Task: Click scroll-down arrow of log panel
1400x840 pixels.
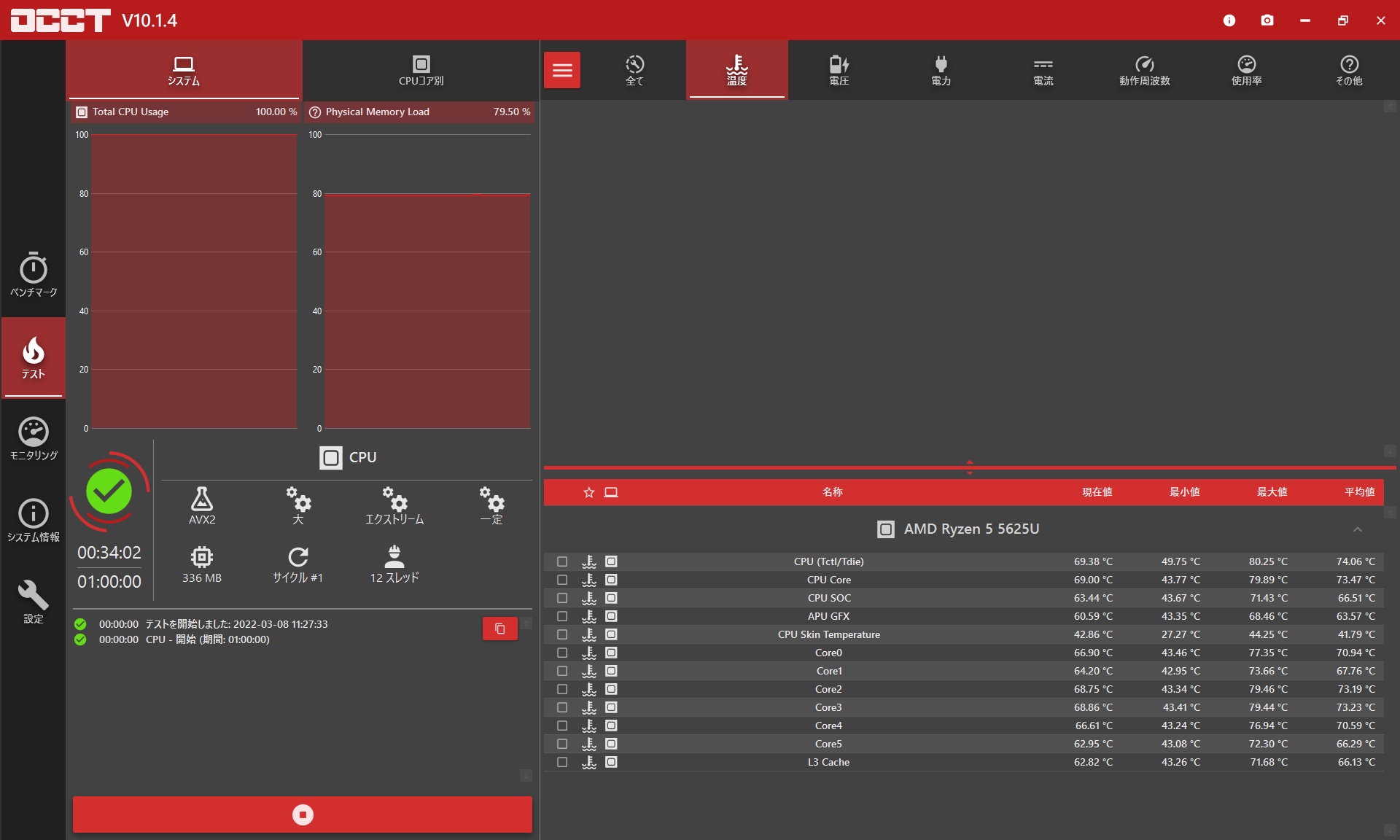Action: [526, 775]
